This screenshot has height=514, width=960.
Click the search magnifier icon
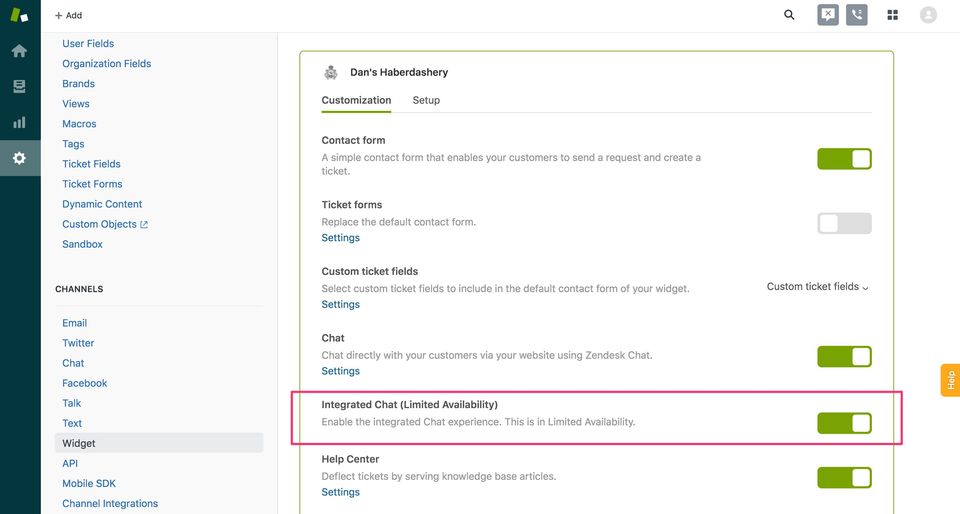point(789,15)
